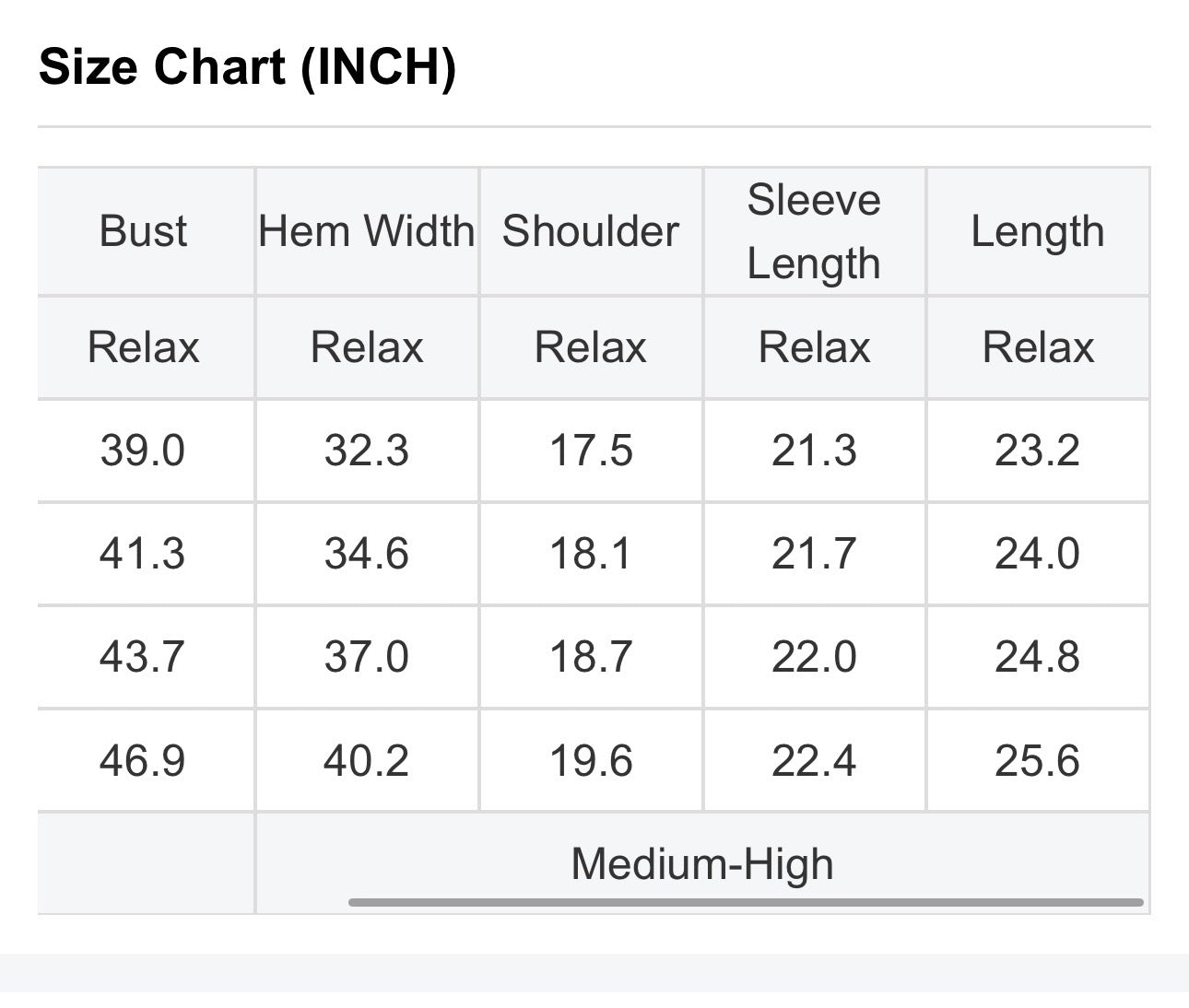Viewport: 1189px width, 1008px height.
Task: Select the Length column header
Action: tap(1038, 231)
